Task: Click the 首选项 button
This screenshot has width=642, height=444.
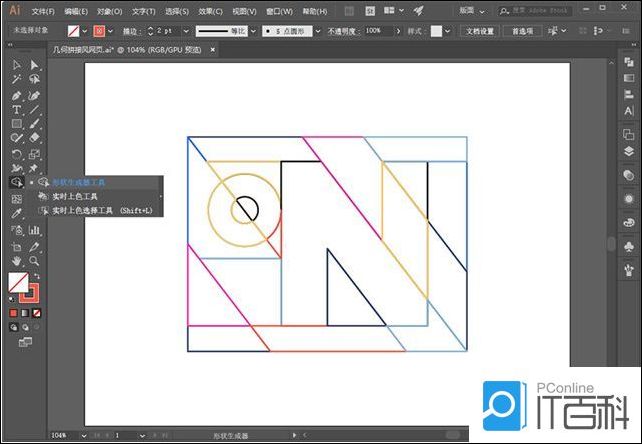Action: click(522, 31)
